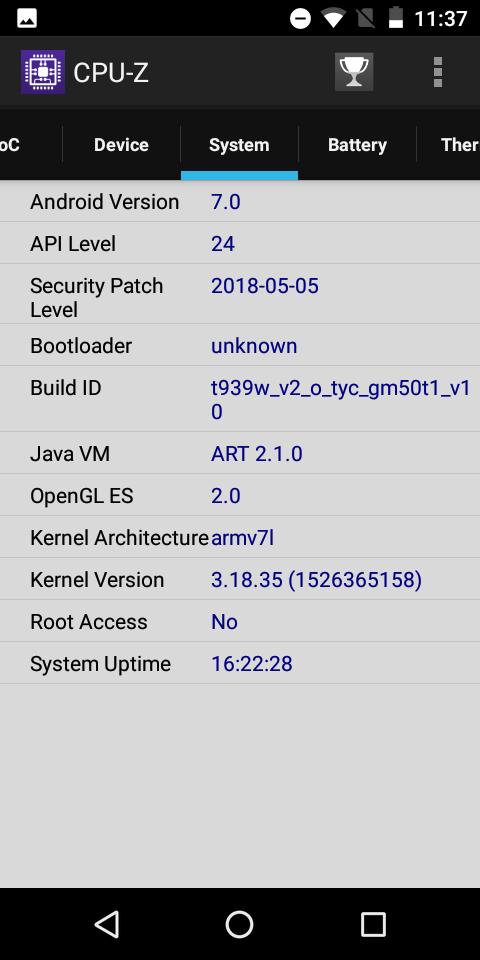Switch to the Battery tab

click(x=358, y=145)
